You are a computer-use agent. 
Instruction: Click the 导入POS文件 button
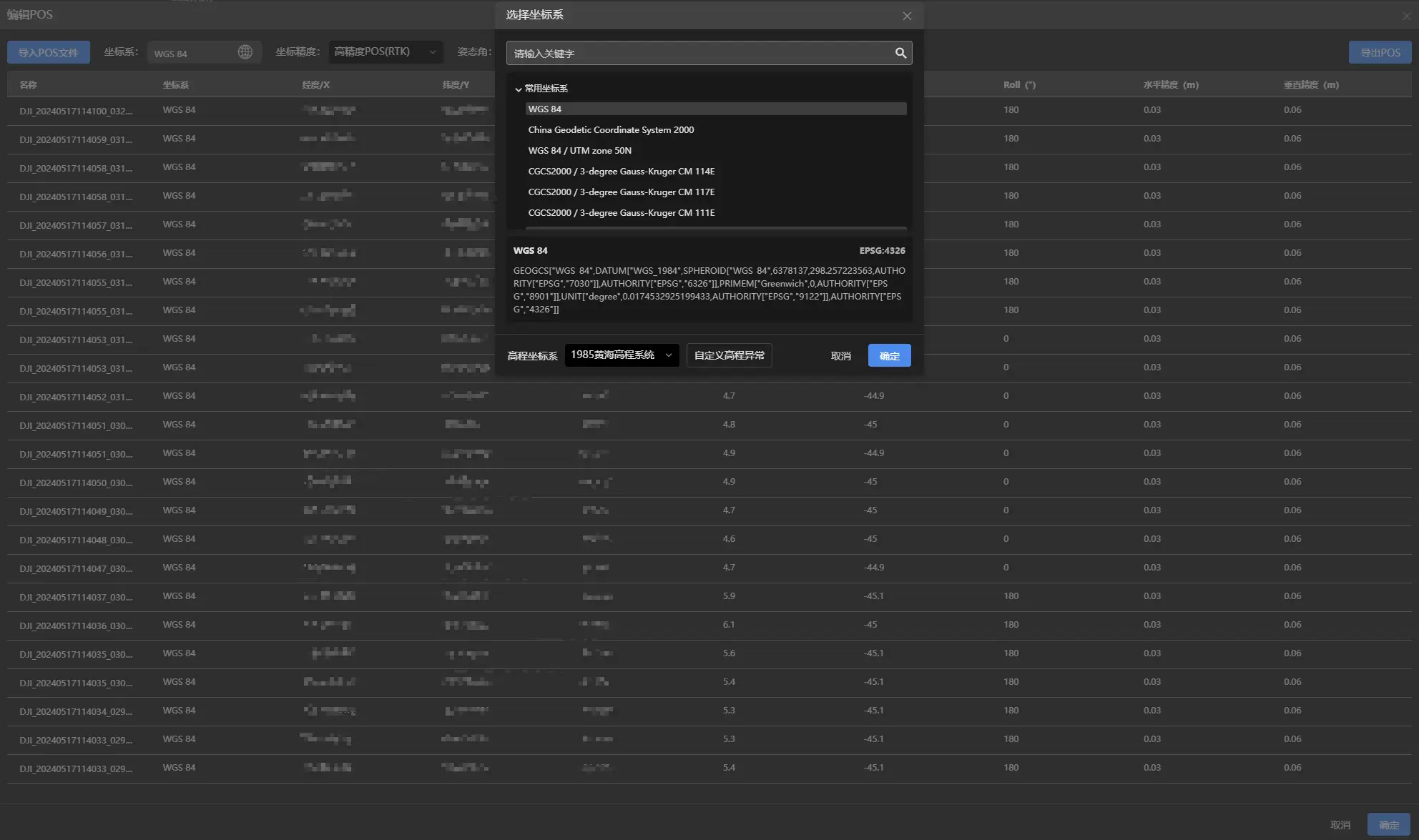(x=48, y=52)
